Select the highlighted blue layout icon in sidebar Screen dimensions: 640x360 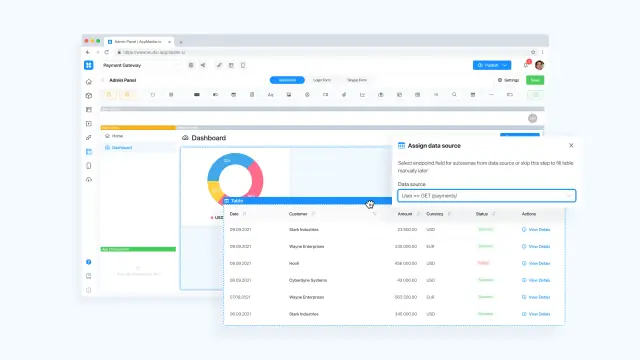click(89, 152)
